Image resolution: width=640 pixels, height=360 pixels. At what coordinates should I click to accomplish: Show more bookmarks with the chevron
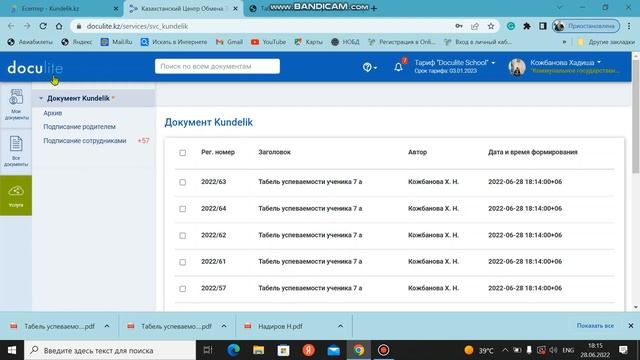tap(564, 42)
